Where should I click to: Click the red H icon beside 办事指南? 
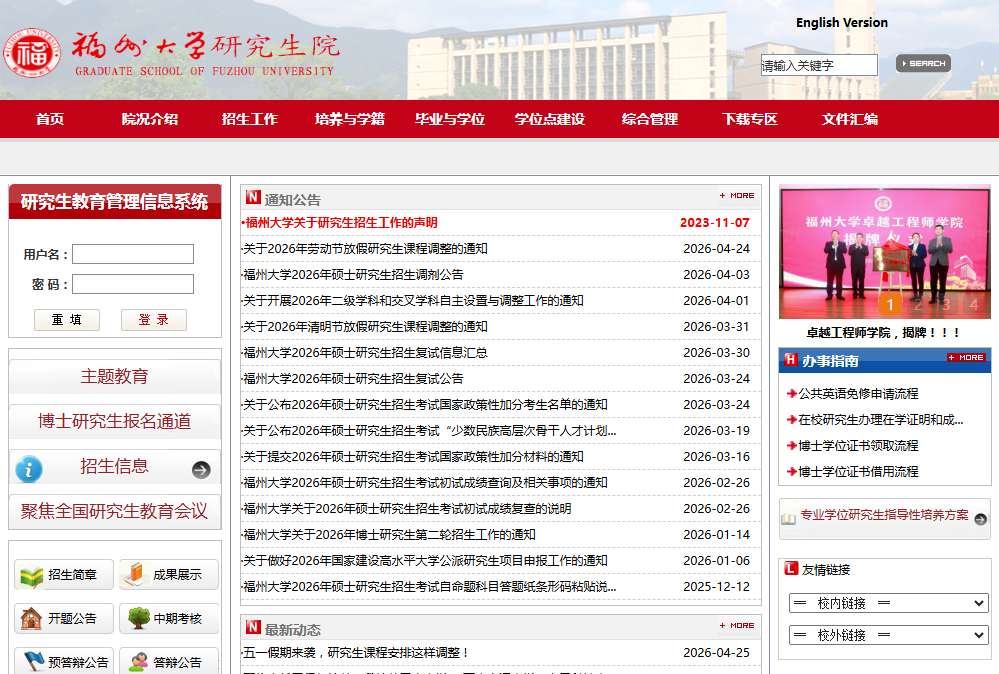point(791,360)
